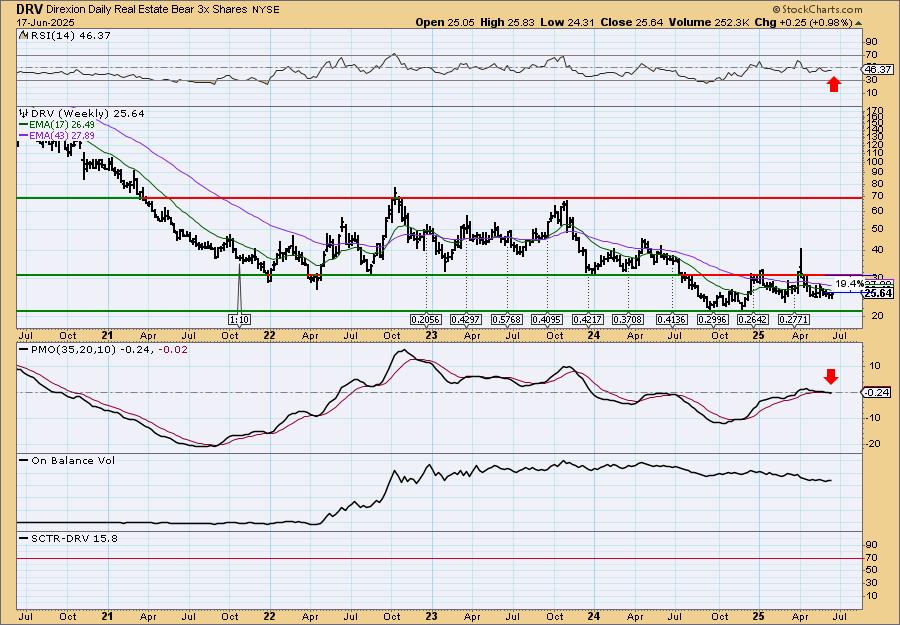
Task: Click the 19.4% annotation near the price tag
Action: coord(848,284)
